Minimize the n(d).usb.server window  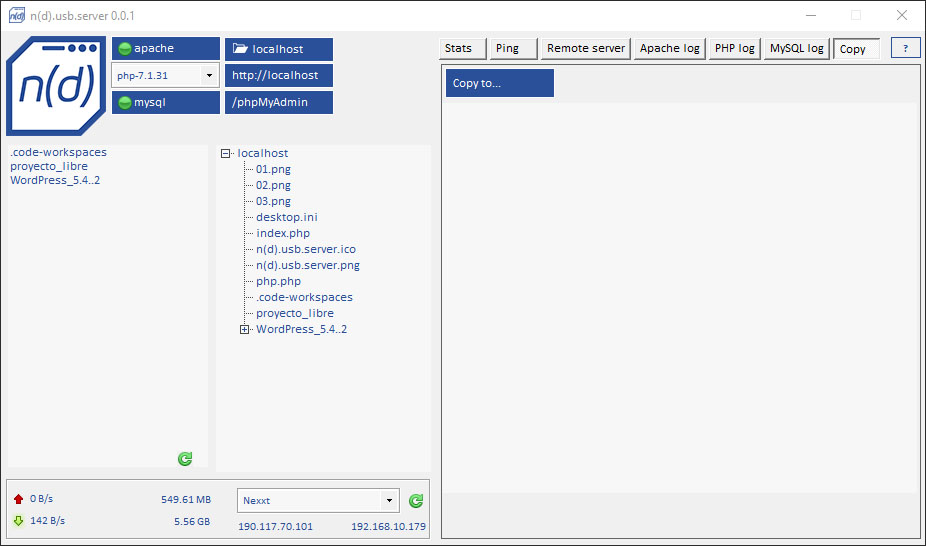811,15
